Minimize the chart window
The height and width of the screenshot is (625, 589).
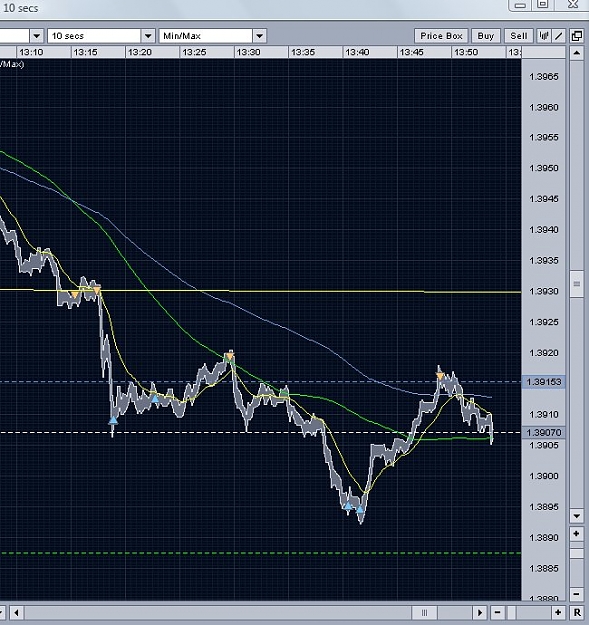(520, 5)
